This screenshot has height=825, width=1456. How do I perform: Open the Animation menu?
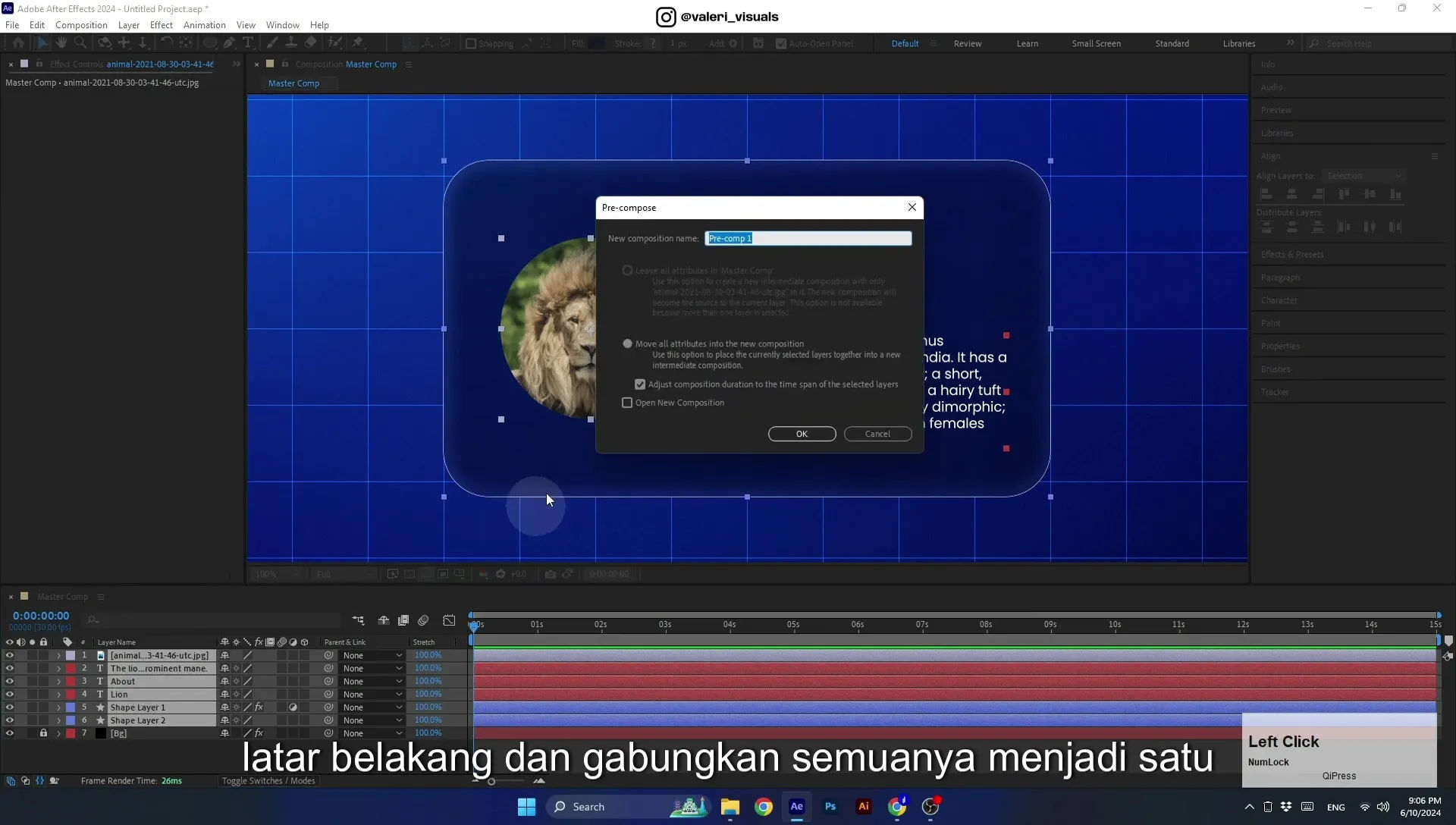pyautogui.click(x=205, y=25)
